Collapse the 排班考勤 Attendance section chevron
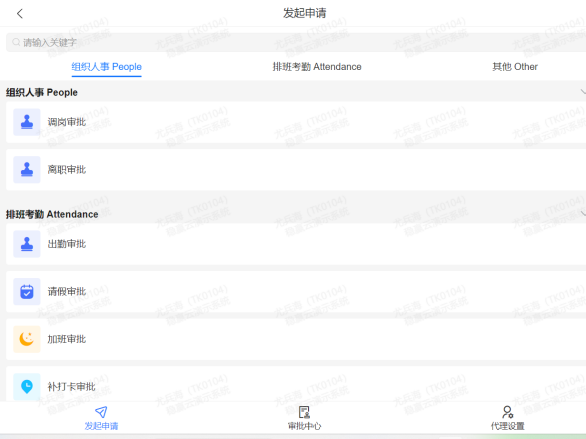Viewport: 586px width, 439px height. pos(583,214)
